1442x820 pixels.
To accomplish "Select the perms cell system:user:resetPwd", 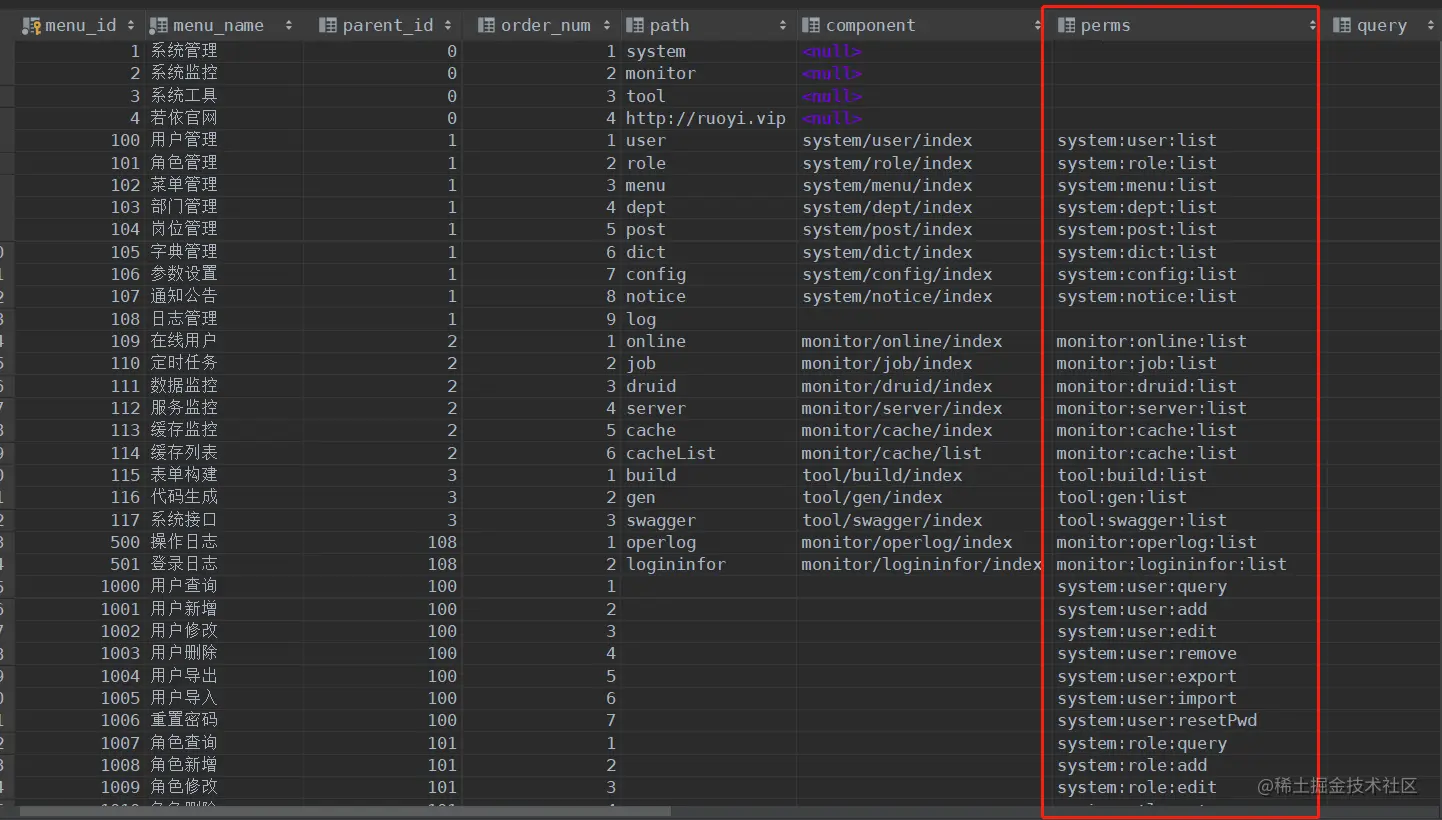I will tap(1157, 720).
